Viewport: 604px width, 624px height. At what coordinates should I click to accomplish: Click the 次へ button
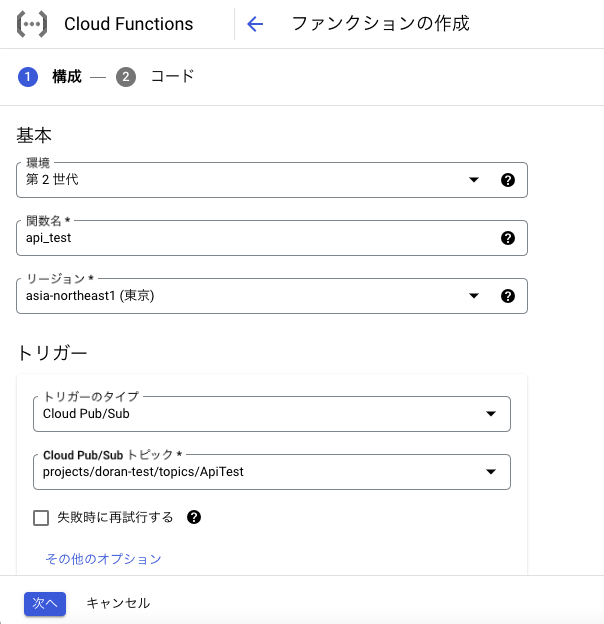[45, 604]
